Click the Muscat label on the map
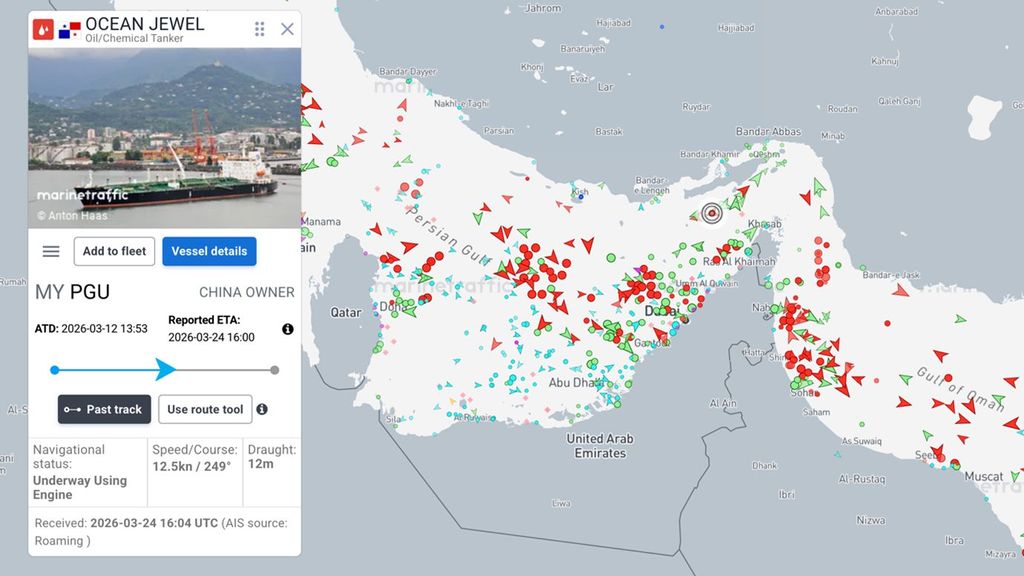Screen dimensions: 1024x576 [x=981, y=476]
